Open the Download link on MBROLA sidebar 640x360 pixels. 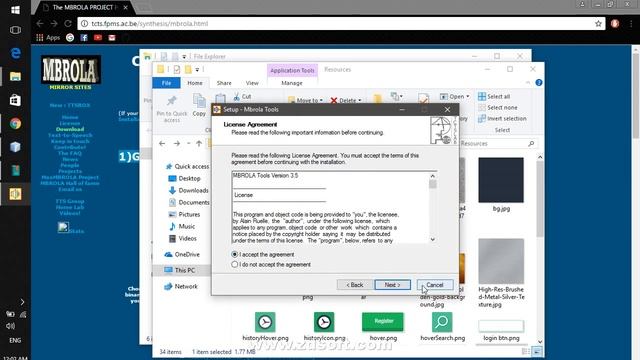pos(70,129)
